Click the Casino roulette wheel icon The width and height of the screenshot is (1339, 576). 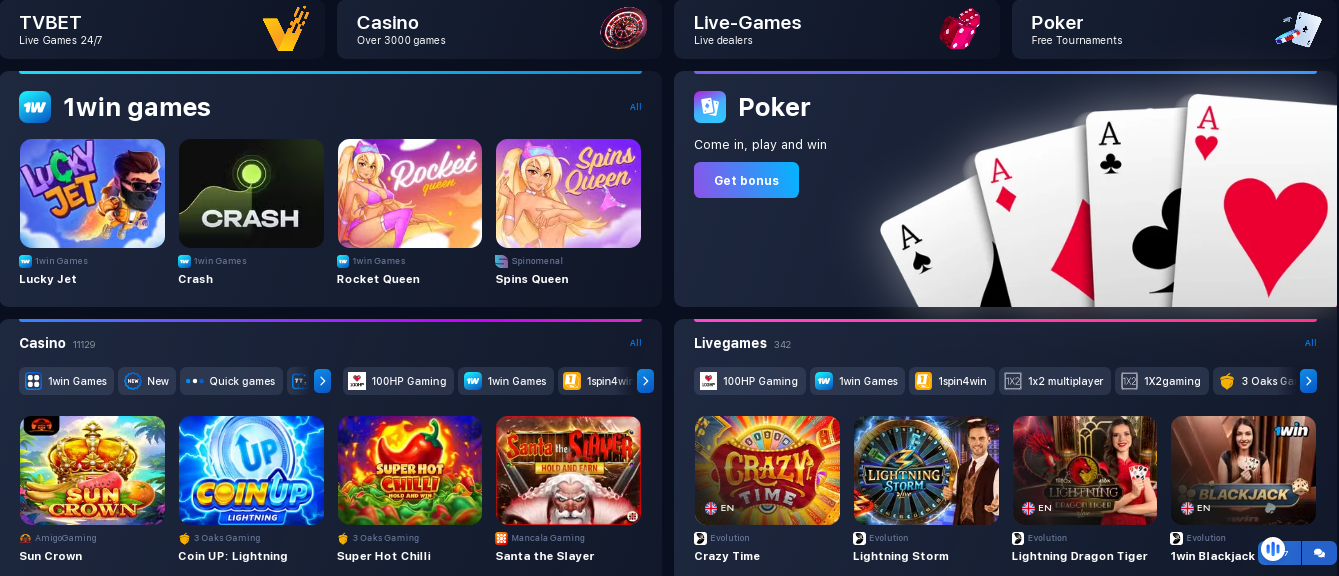[x=623, y=28]
